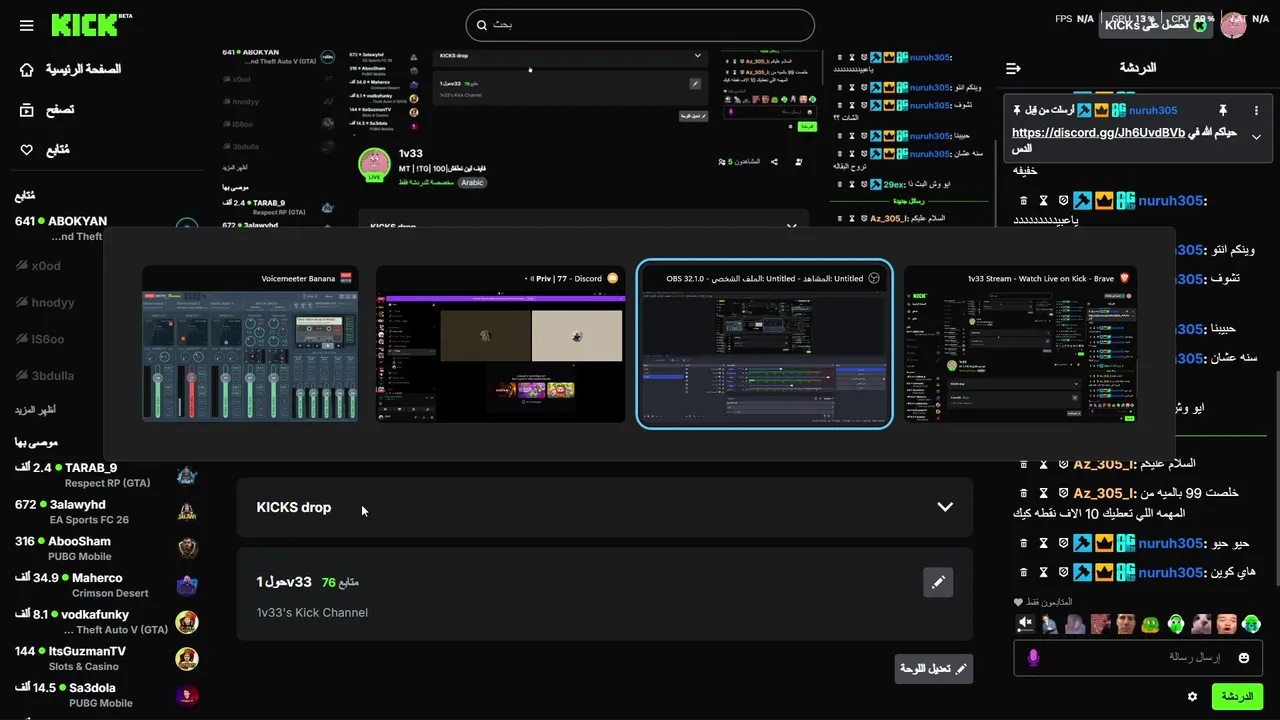The width and height of the screenshot is (1280, 720).
Task: Open AbooSham PUBG Mobile channel
Action: pos(105,548)
